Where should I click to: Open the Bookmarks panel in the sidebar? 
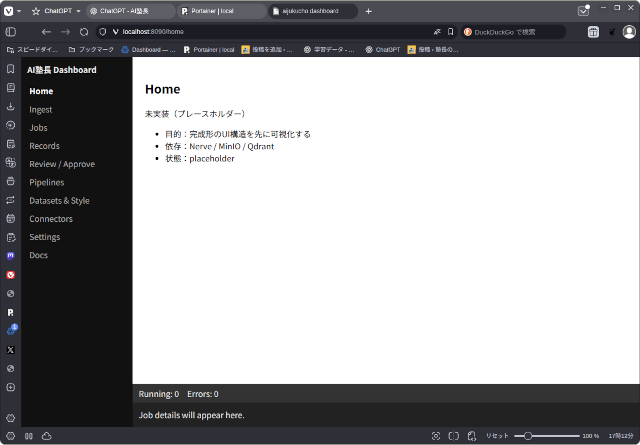point(10,69)
